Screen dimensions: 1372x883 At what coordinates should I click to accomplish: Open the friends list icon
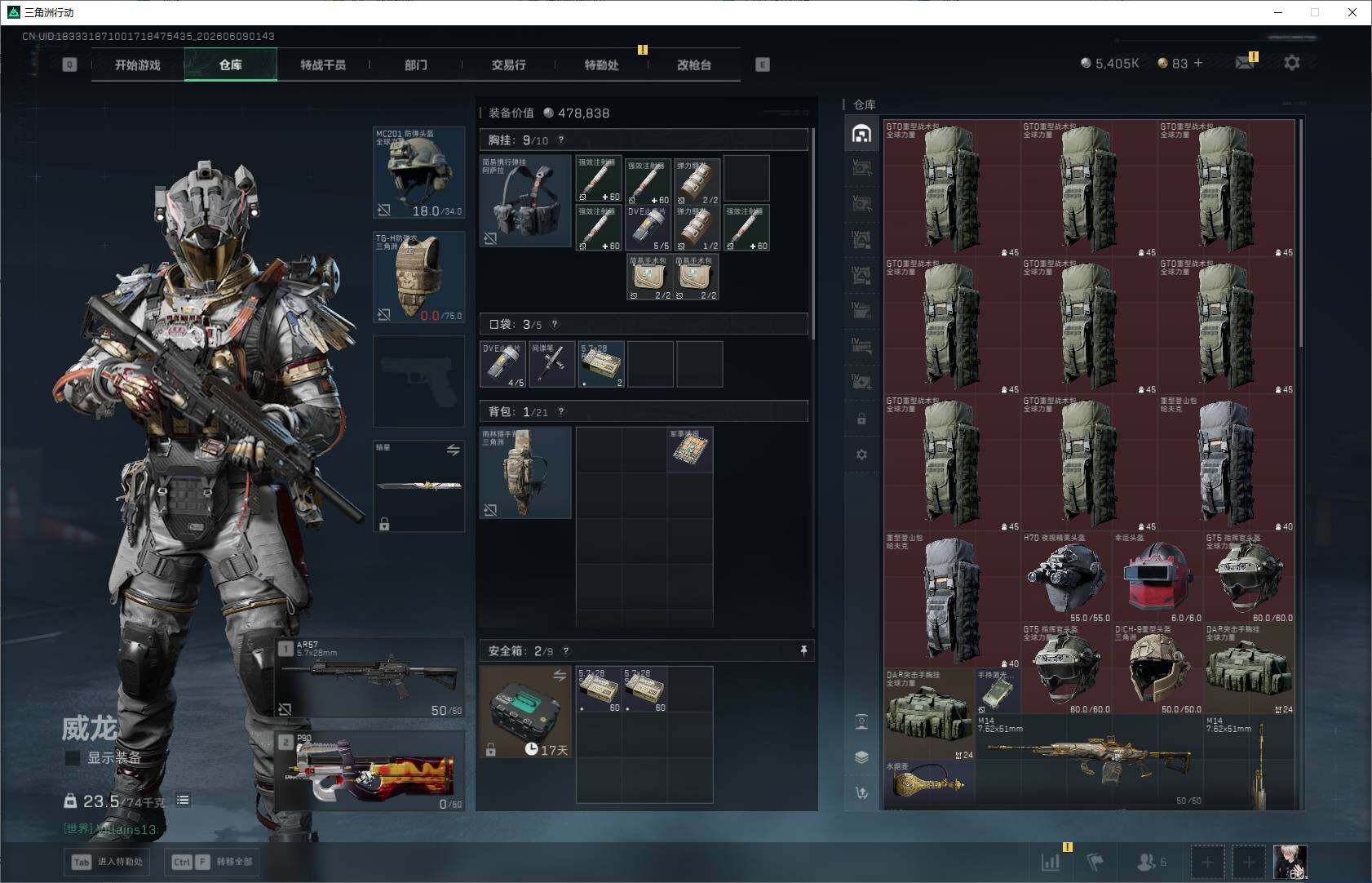(1151, 862)
